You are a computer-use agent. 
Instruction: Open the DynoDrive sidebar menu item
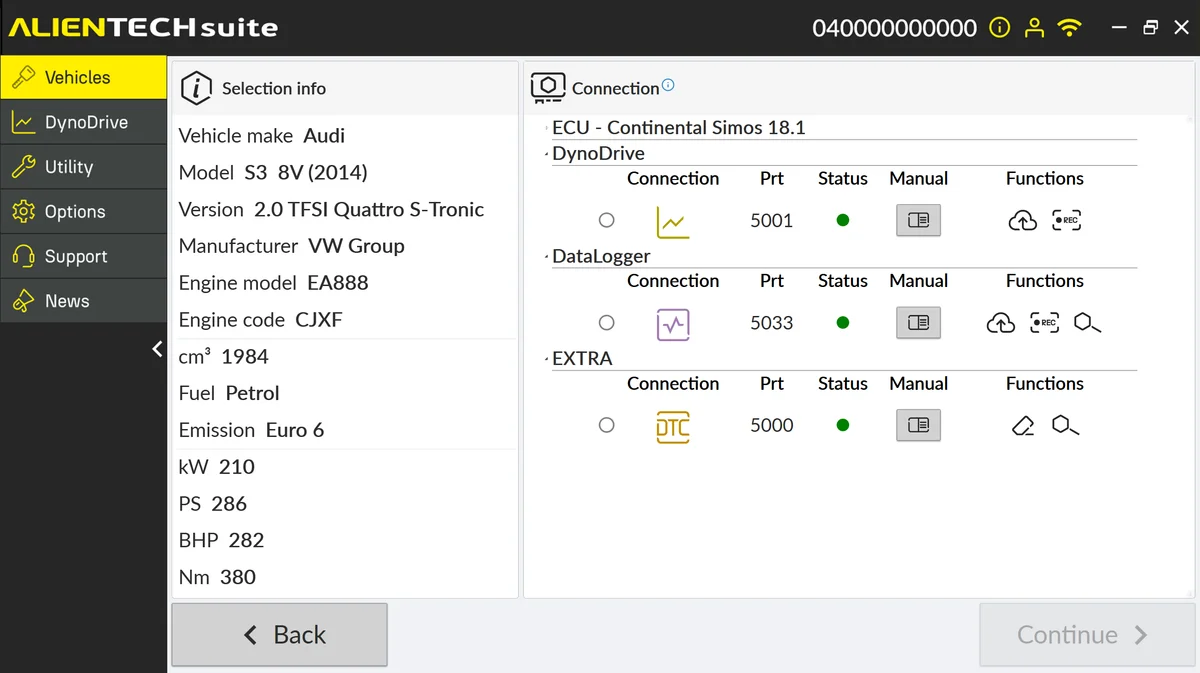point(83,122)
